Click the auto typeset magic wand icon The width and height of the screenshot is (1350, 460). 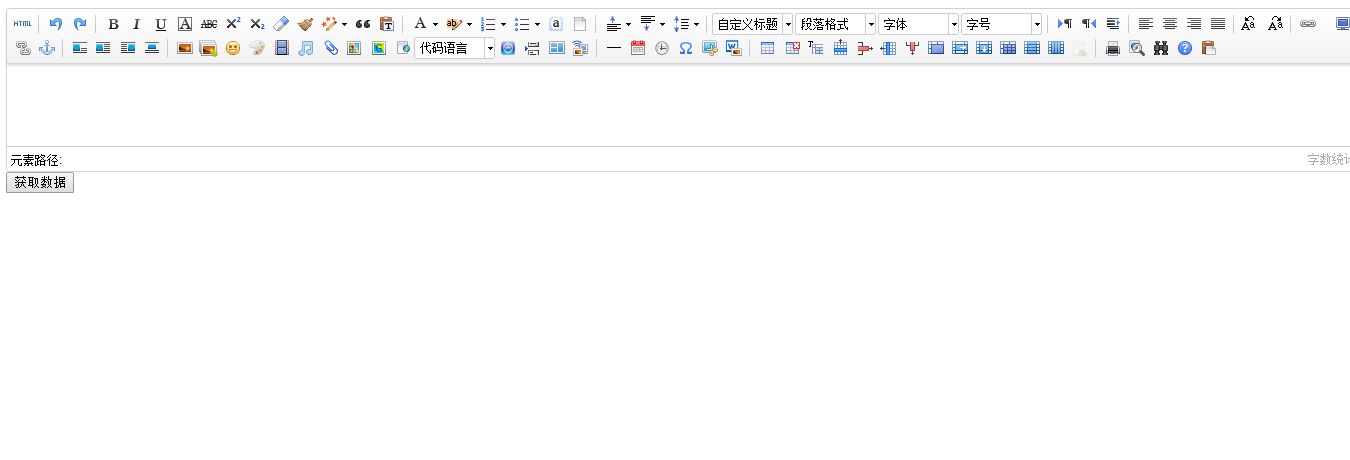pos(329,24)
